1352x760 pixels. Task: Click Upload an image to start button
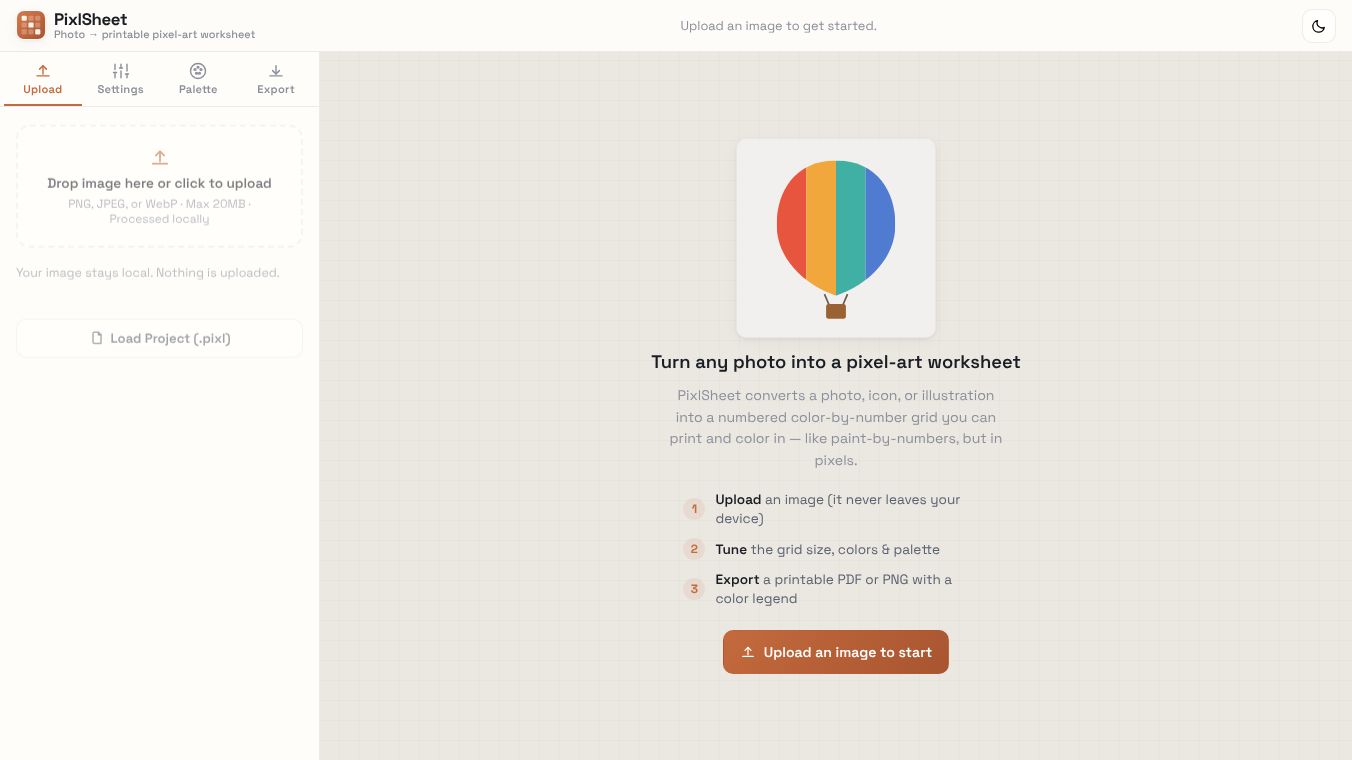(836, 652)
